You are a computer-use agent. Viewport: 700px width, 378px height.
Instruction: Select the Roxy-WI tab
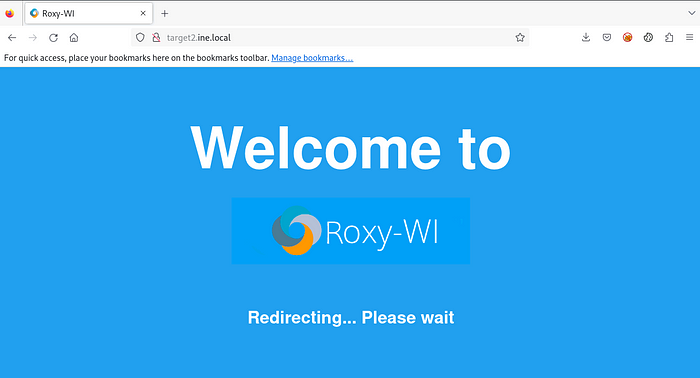click(x=89, y=13)
